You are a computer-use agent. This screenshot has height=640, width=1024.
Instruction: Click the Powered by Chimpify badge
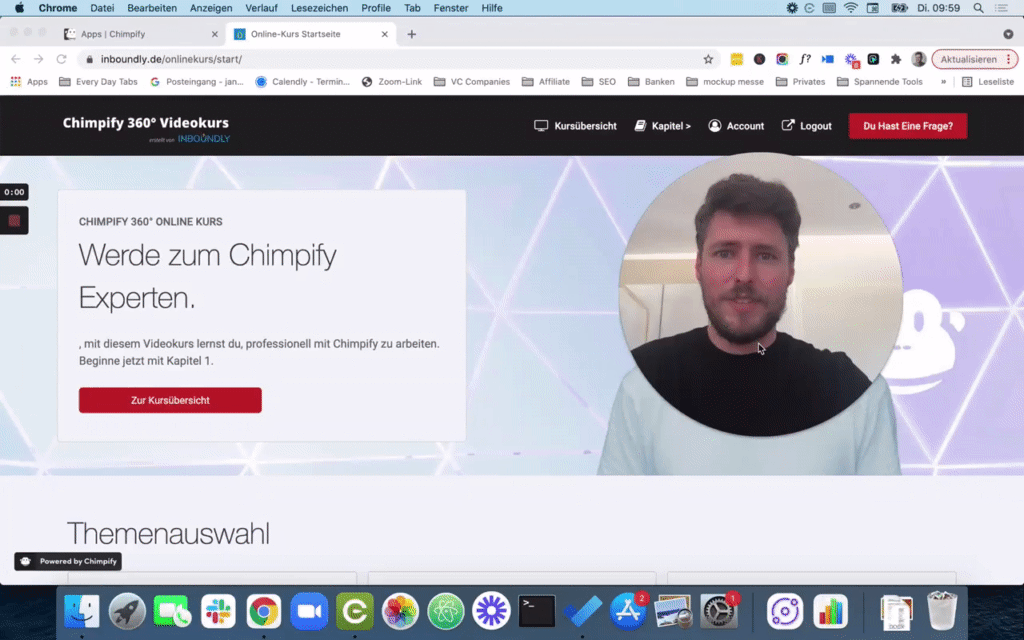click(x=69, y=562)
